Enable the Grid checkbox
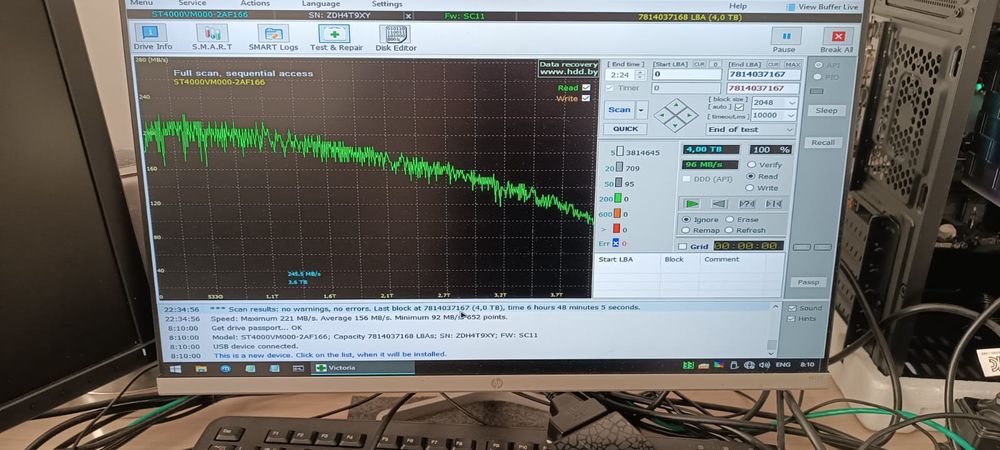The height and width of the screenshot is (450, 1000). click(682, 247)
